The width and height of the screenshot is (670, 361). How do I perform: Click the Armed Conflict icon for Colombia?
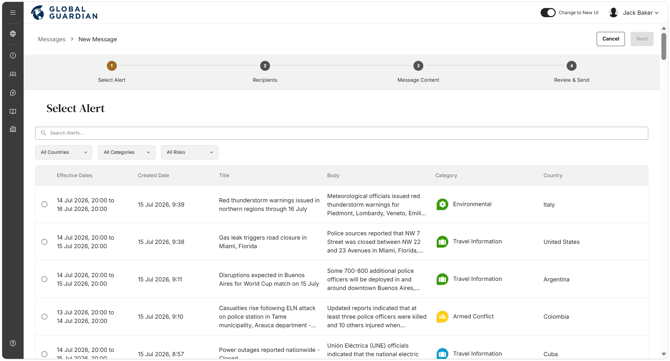coord(442,317)
